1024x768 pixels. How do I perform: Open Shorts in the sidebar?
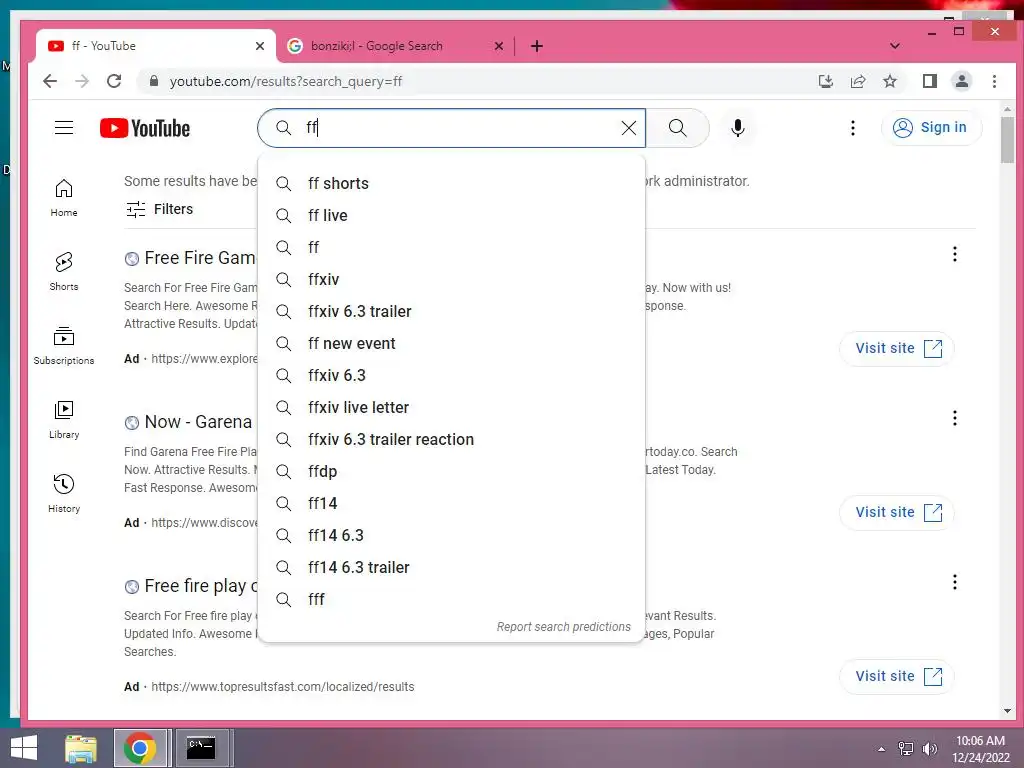point(64,272)
